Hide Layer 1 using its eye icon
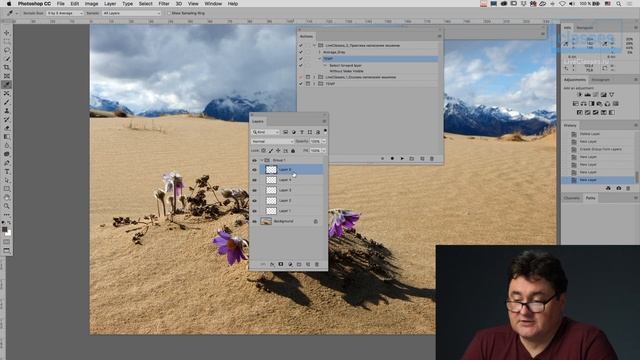640x360 pixels. point(254,211)
